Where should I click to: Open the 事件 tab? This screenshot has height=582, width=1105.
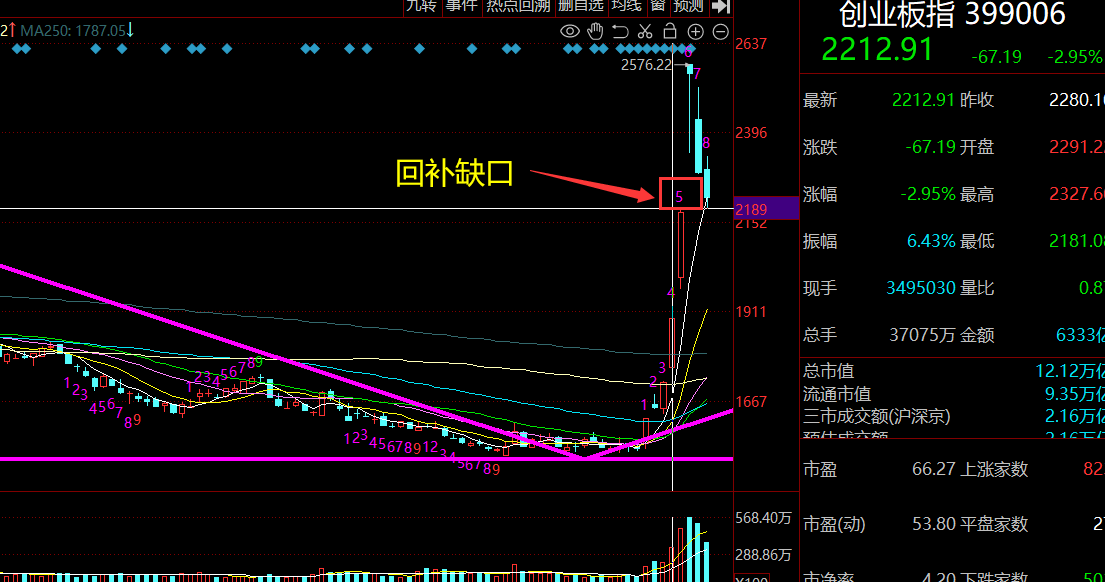pyautogui.click(x=461, y=6)
